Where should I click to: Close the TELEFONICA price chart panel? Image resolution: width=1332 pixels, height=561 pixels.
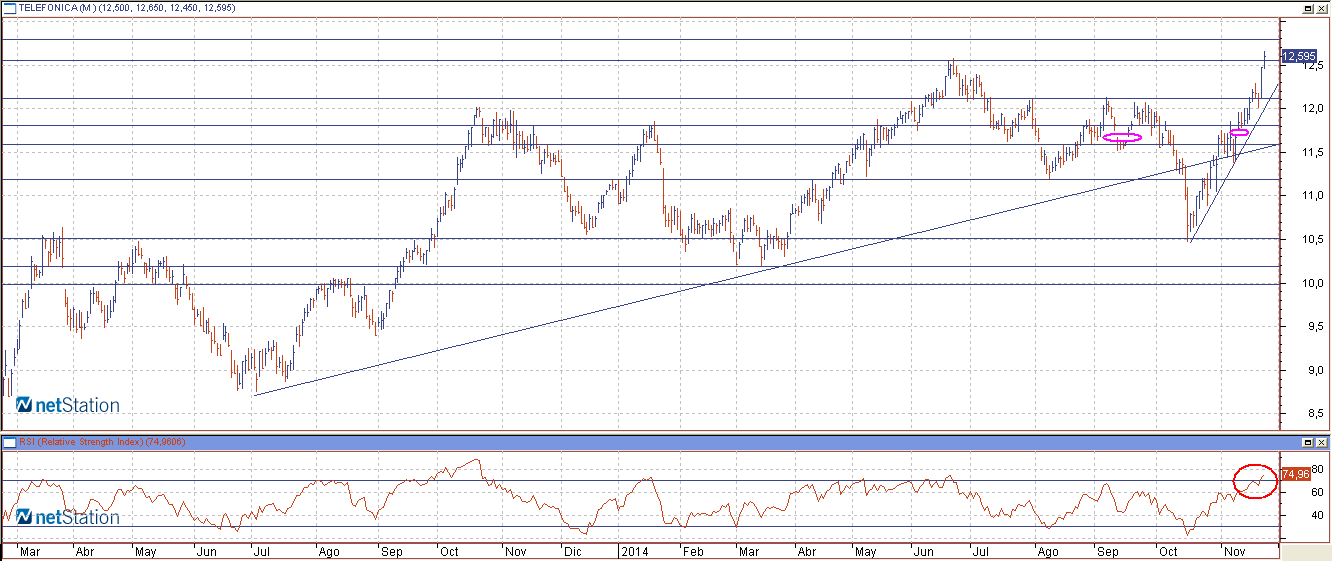click(x=1321, y=7)
